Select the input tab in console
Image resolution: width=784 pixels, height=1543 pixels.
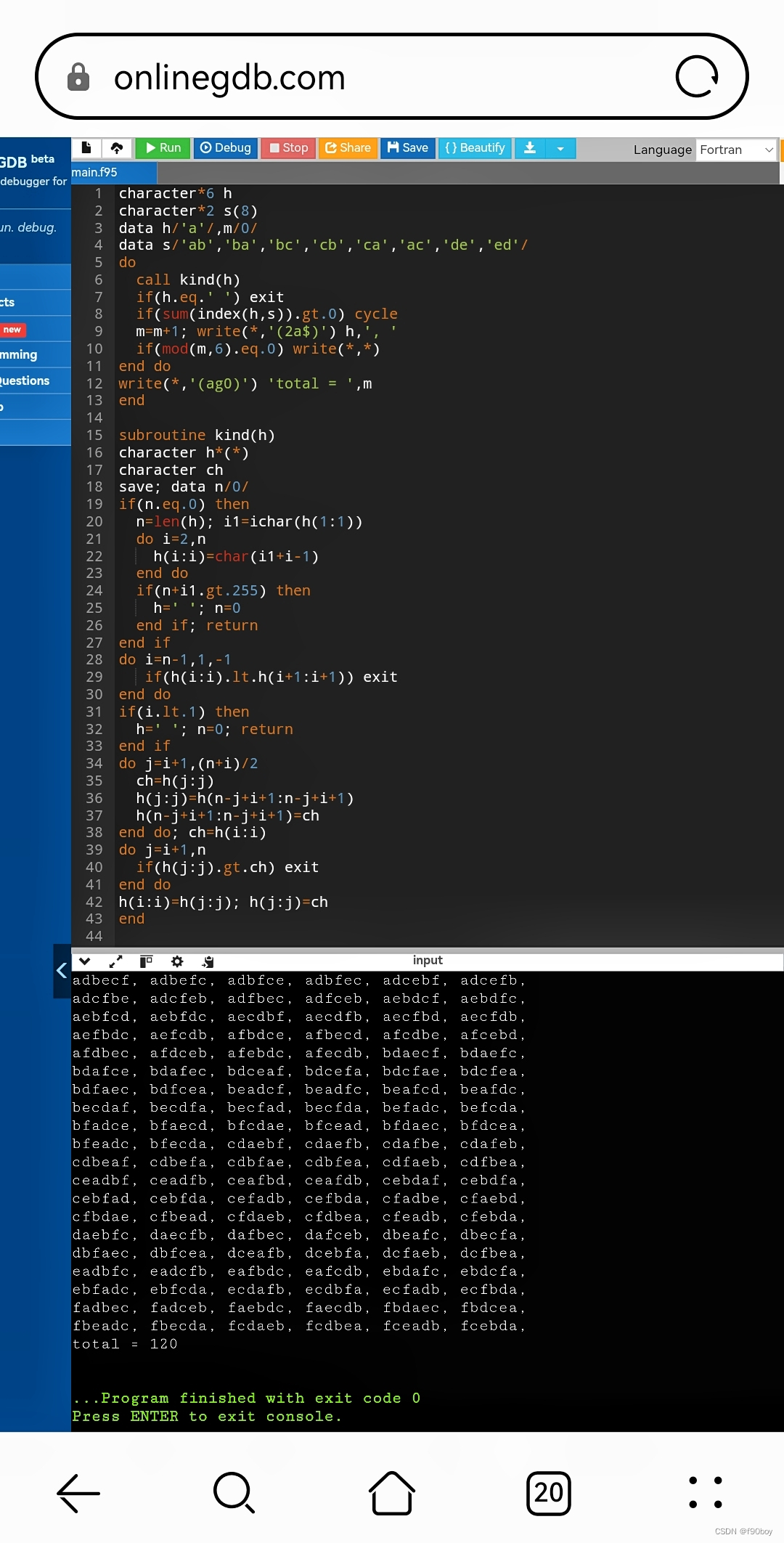pyautogui.click(x=428, y=960)
